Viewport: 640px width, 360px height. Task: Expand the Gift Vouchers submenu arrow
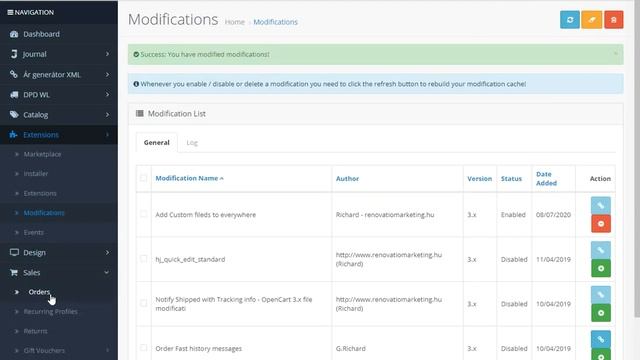pos(107,350)
